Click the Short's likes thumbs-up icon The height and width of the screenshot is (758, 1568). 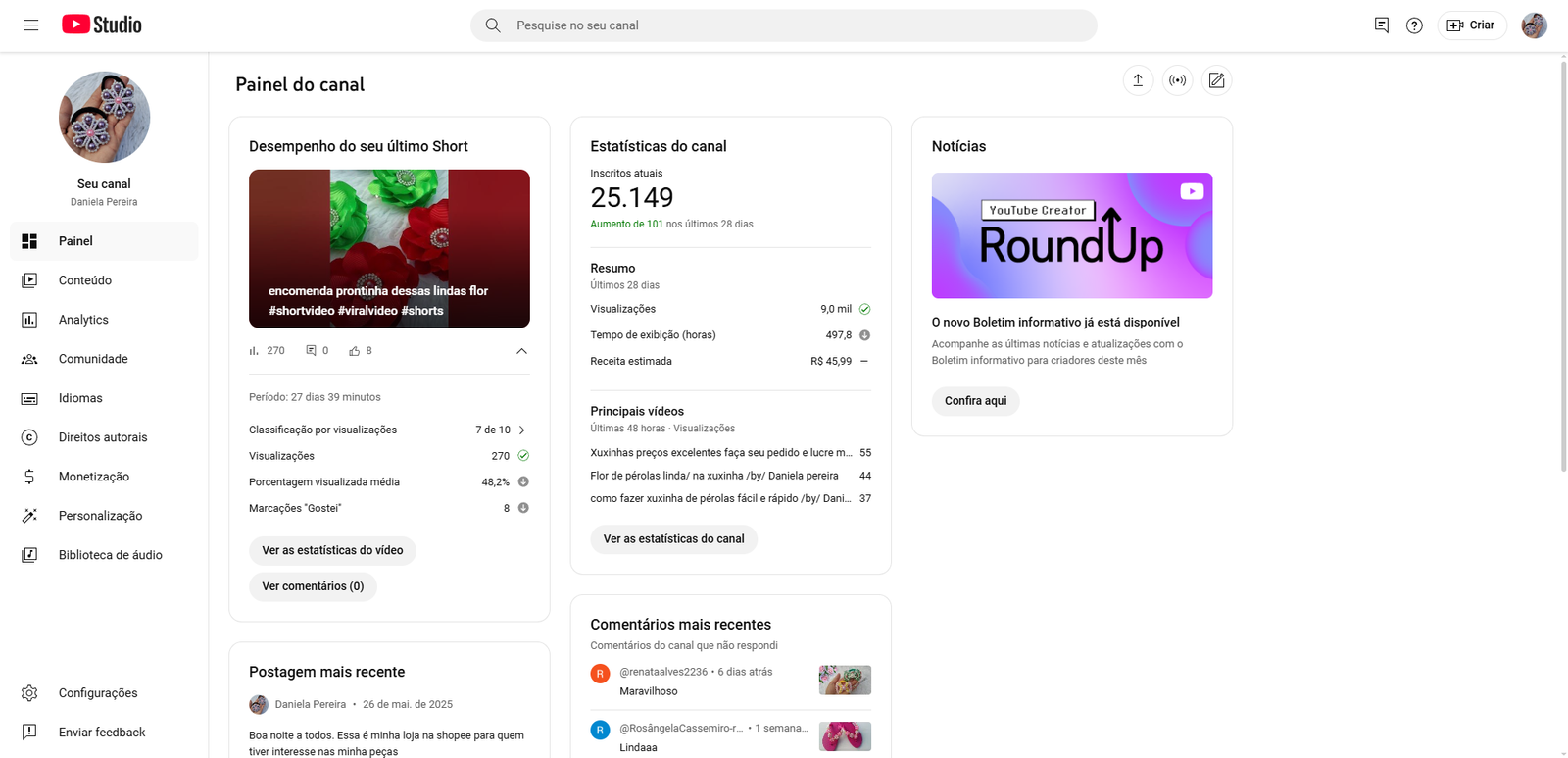(x=355, y=351)
